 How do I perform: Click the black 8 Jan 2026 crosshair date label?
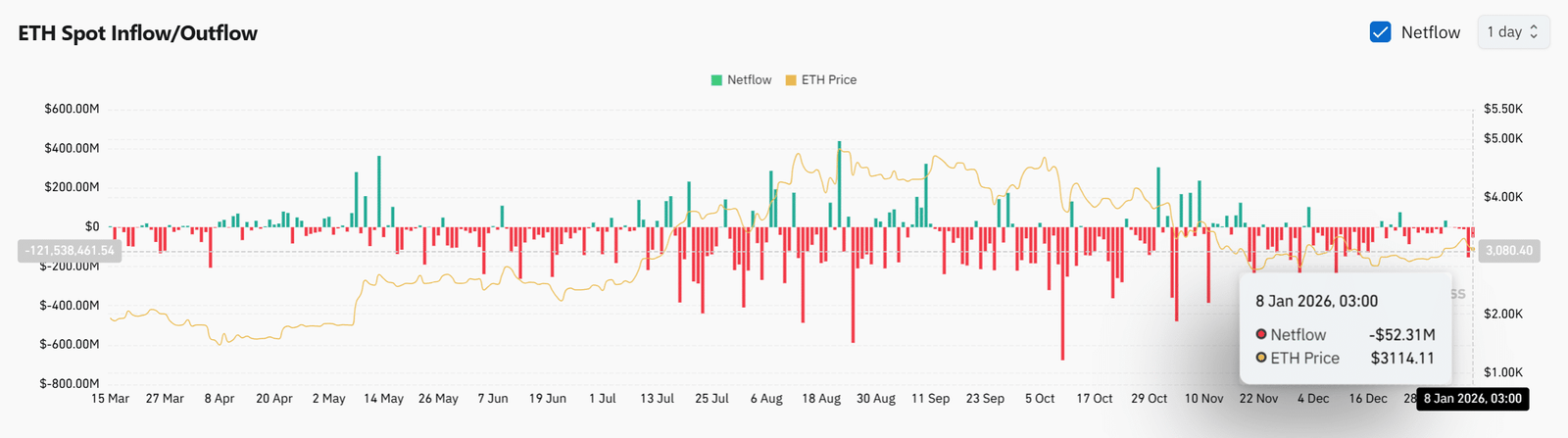click(1472, 399)
